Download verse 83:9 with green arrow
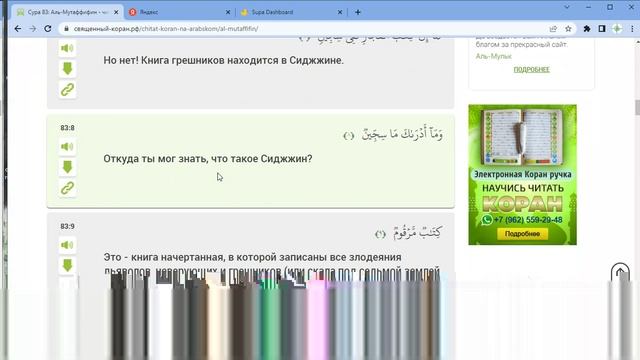Screen dimensions: 640x360 click(67, 265)
